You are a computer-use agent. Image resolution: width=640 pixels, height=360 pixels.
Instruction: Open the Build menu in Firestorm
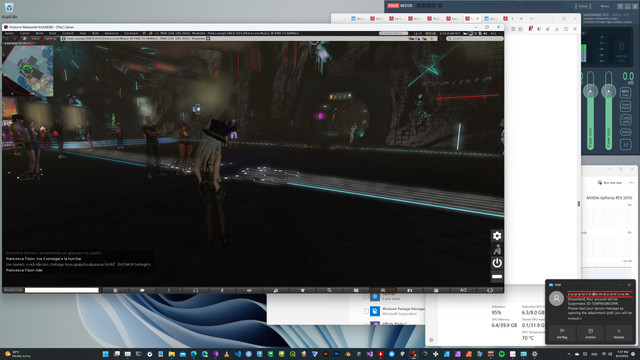point(53,33)
